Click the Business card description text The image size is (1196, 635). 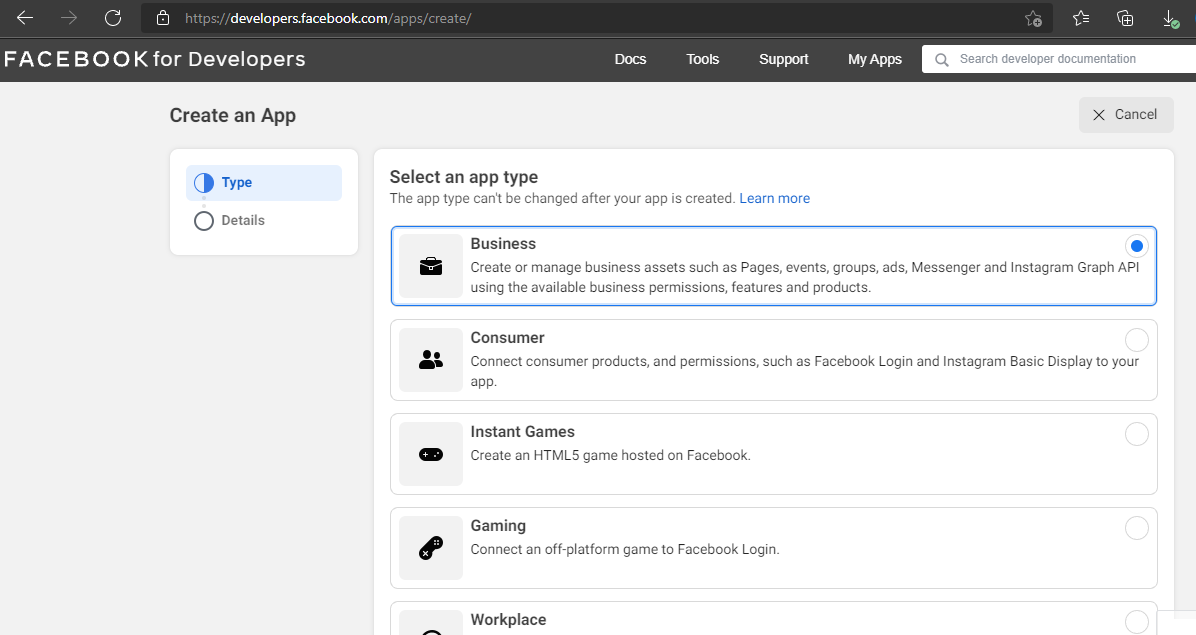pyautogui.click(x=805, y=277)
